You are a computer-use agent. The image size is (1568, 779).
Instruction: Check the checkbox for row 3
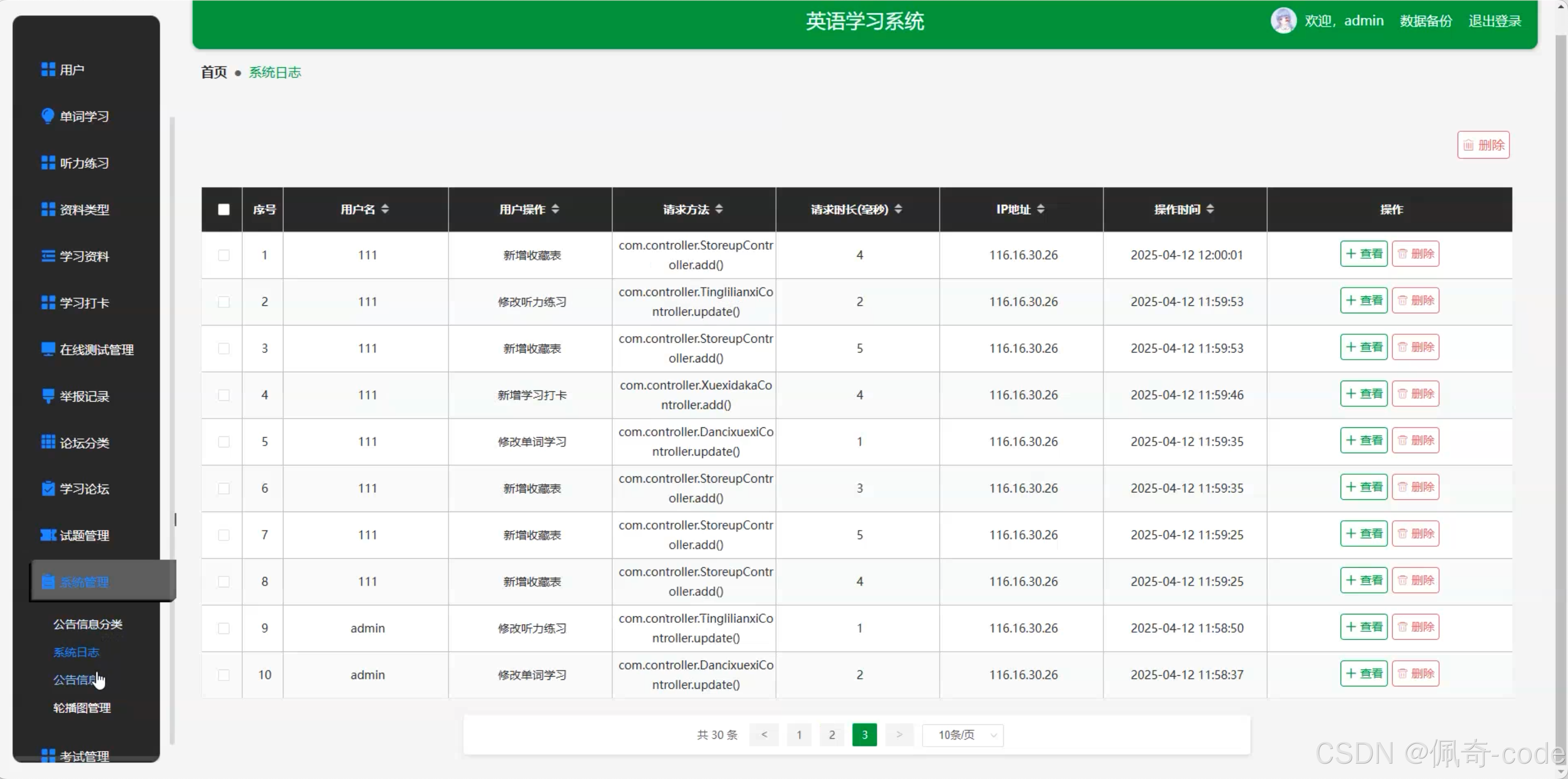coord(224,348)
